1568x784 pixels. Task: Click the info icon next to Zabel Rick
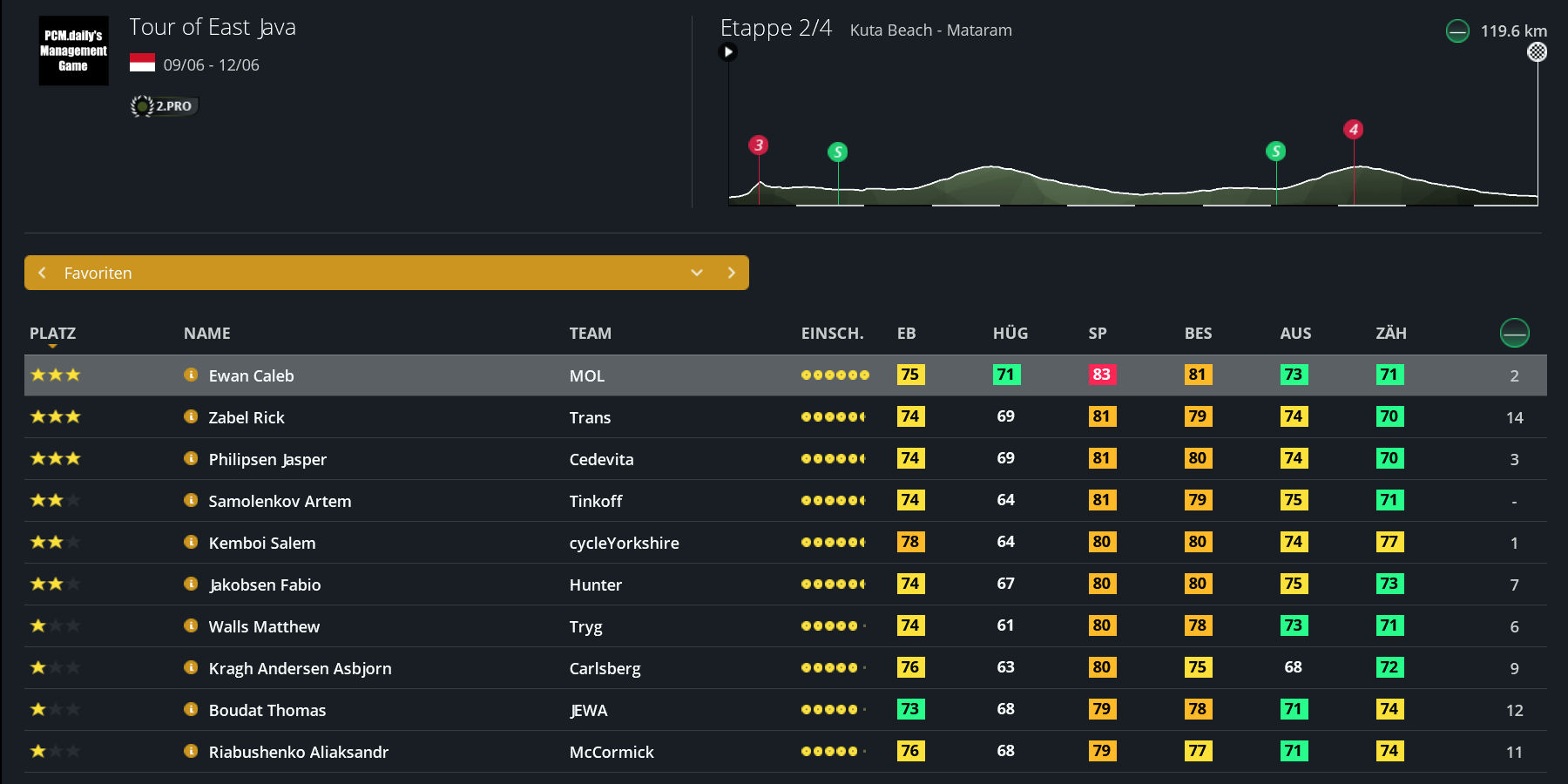[x=191, y=416]
